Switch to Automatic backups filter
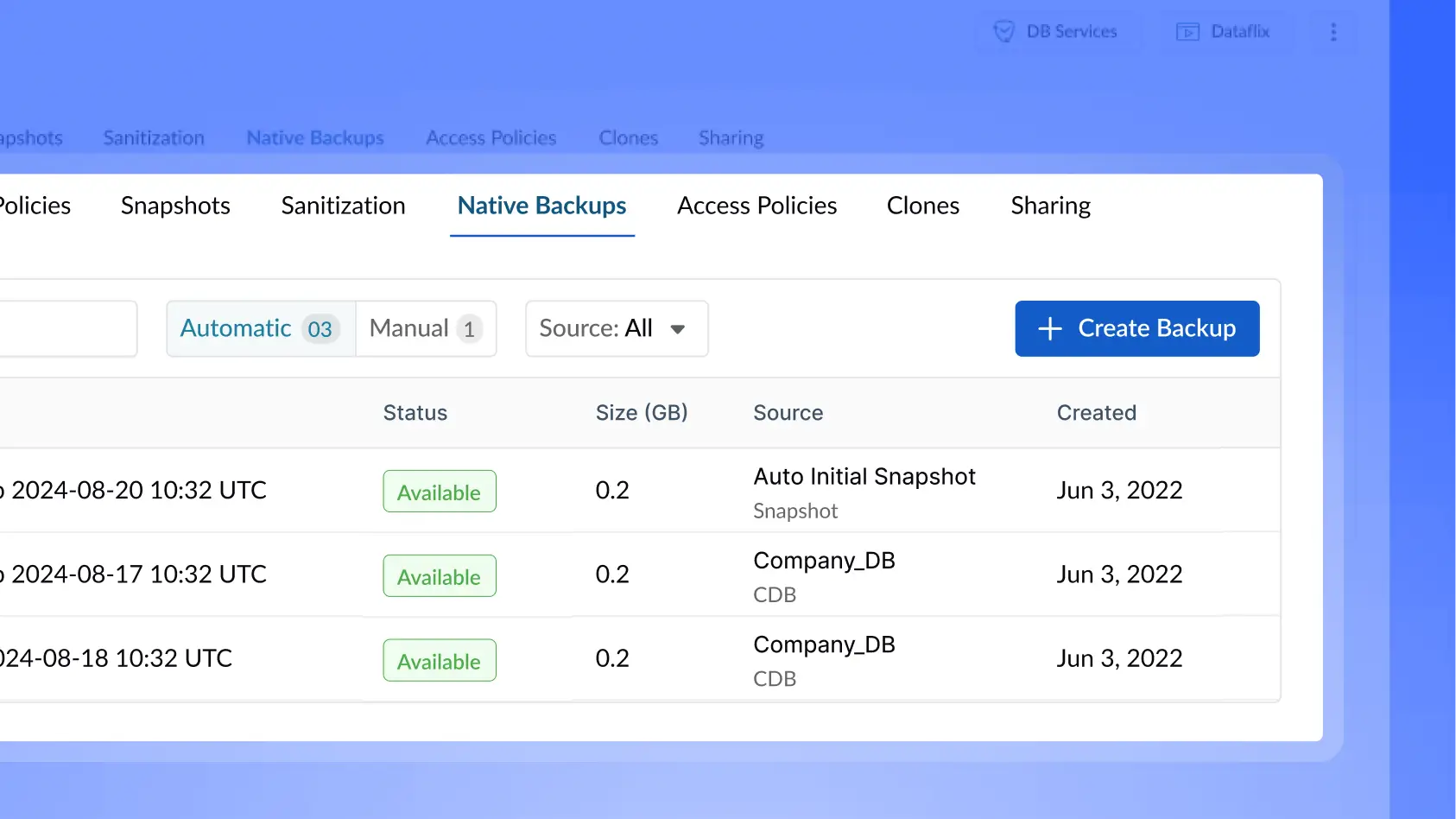Screen dimensions: 1456x819 pos(261,328)
